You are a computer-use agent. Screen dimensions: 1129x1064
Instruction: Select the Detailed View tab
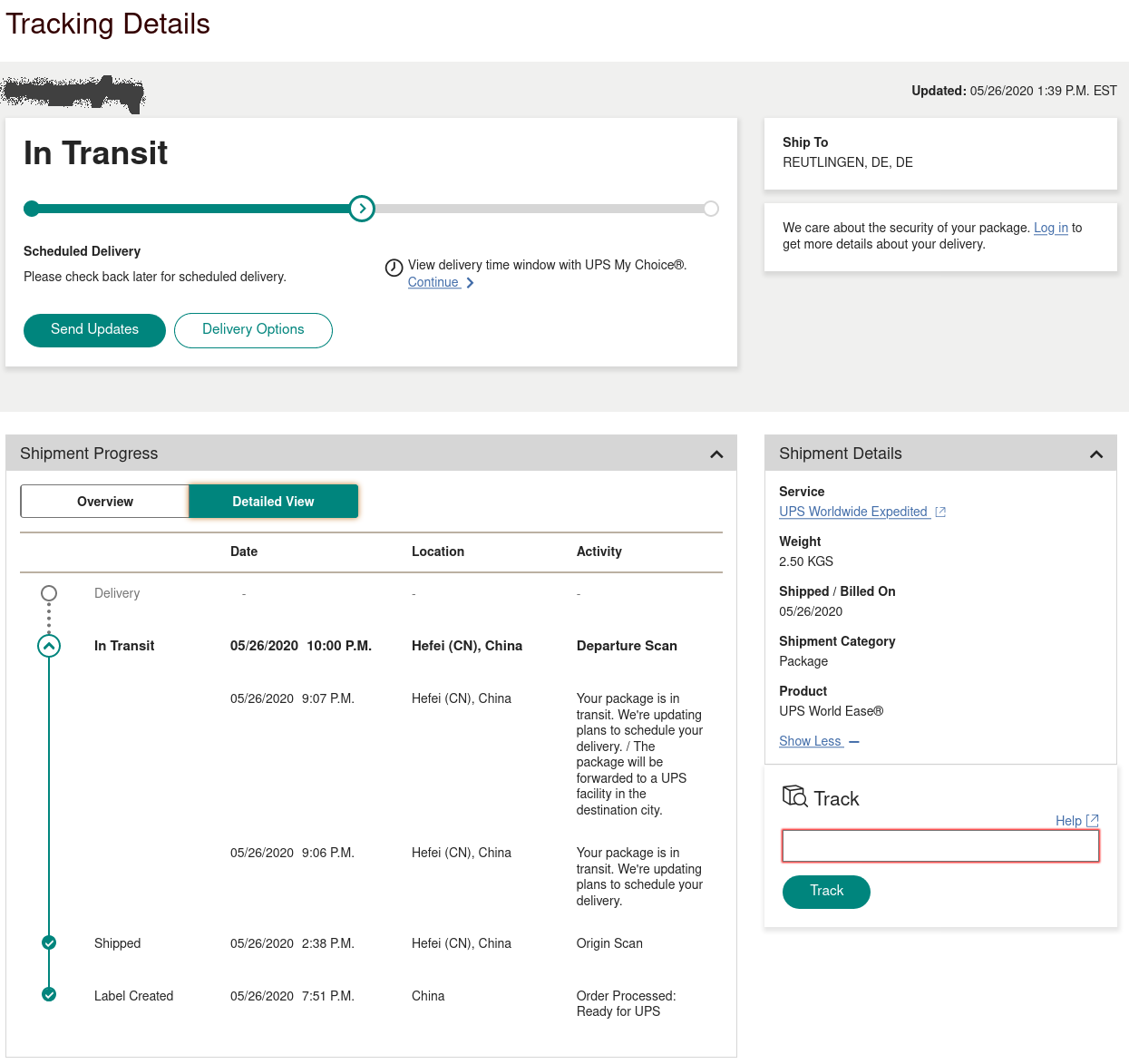[273, 501]
